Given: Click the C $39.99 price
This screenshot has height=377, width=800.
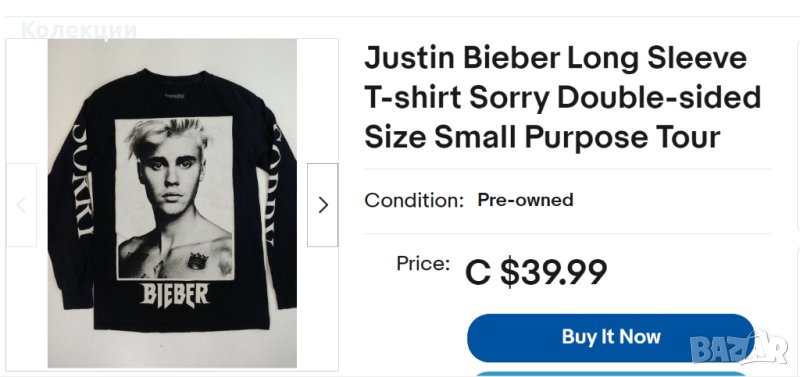Looking at the screenshot, I should 536,272.
